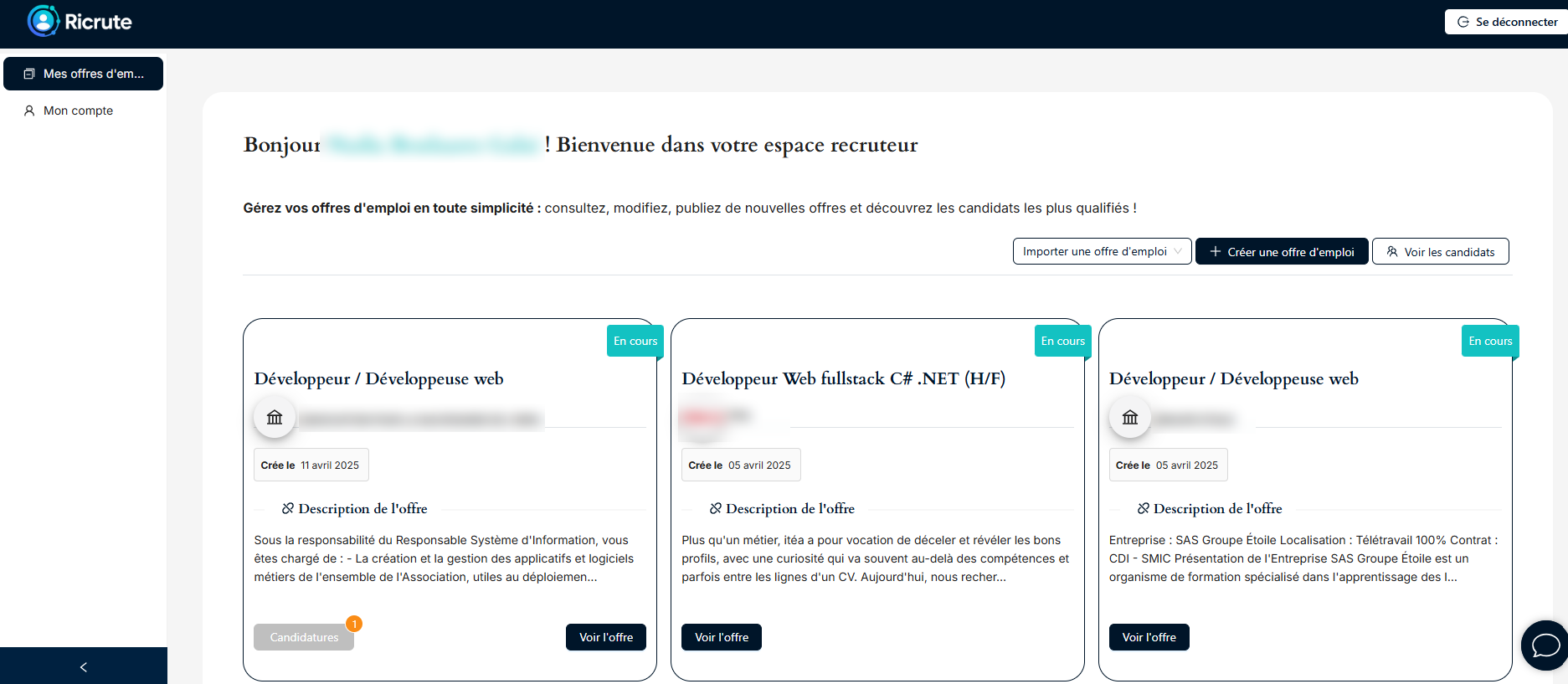Open the chat support bubble
Viewport: 1568px width, 684px height.
point(1545,645)
